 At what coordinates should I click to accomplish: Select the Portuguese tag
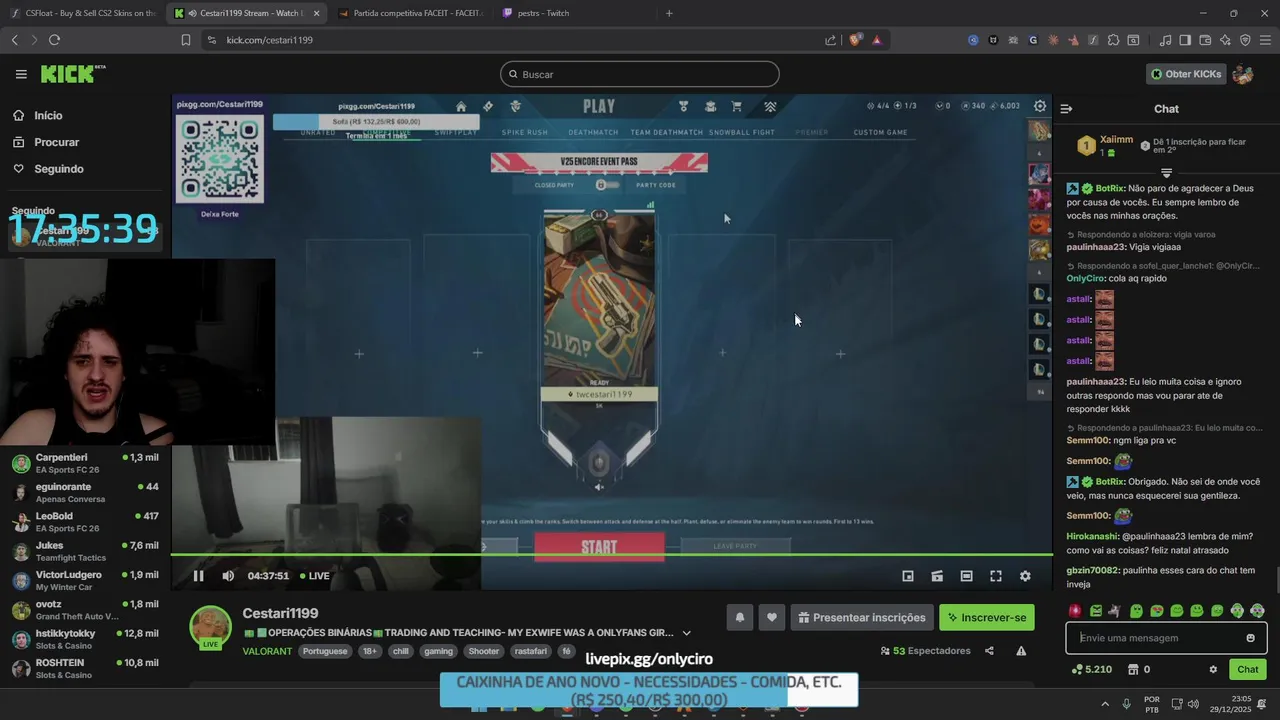point(325,651)
